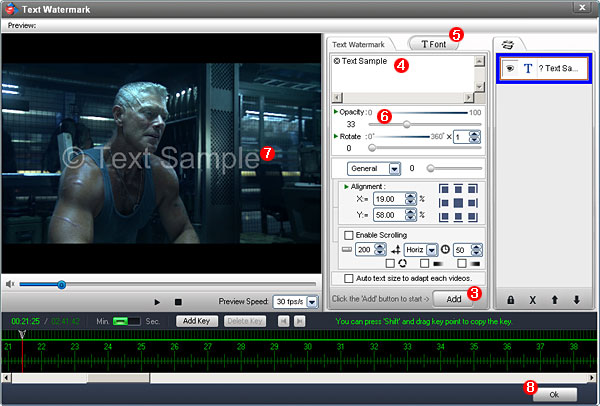Click bottom-right alignment icon
The height and width of the screenshot is (406, 600).
pyautogui.click(x=473, y=217)
